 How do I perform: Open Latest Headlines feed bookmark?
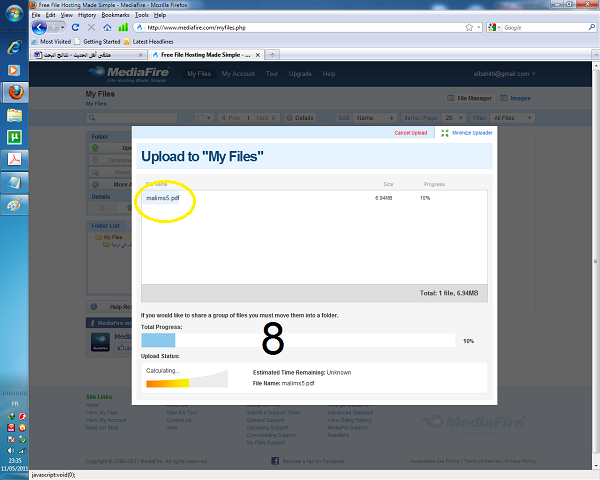coord(148,41)
